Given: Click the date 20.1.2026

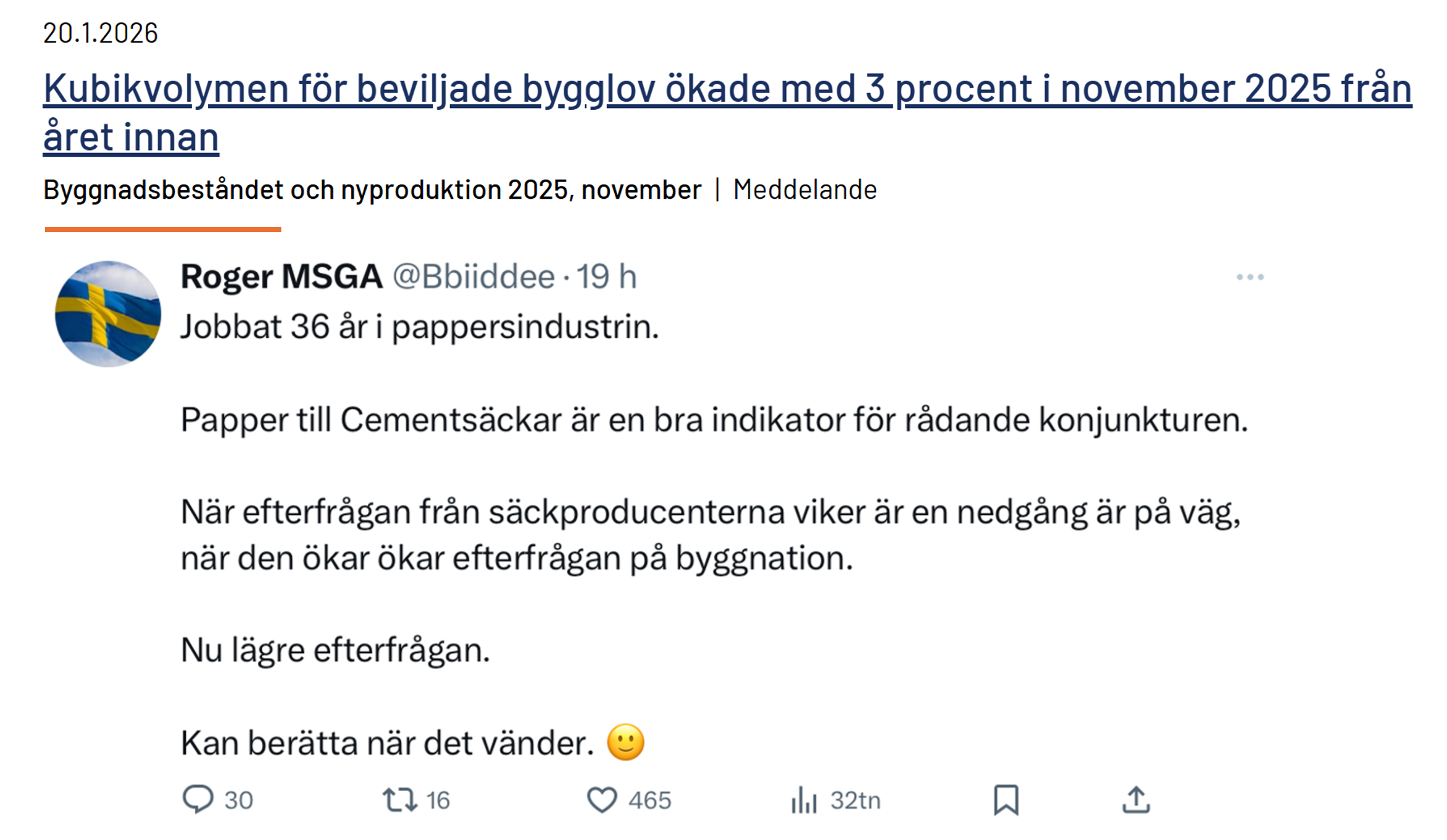Looking at the screenshot, I should [x=101, y=33].
